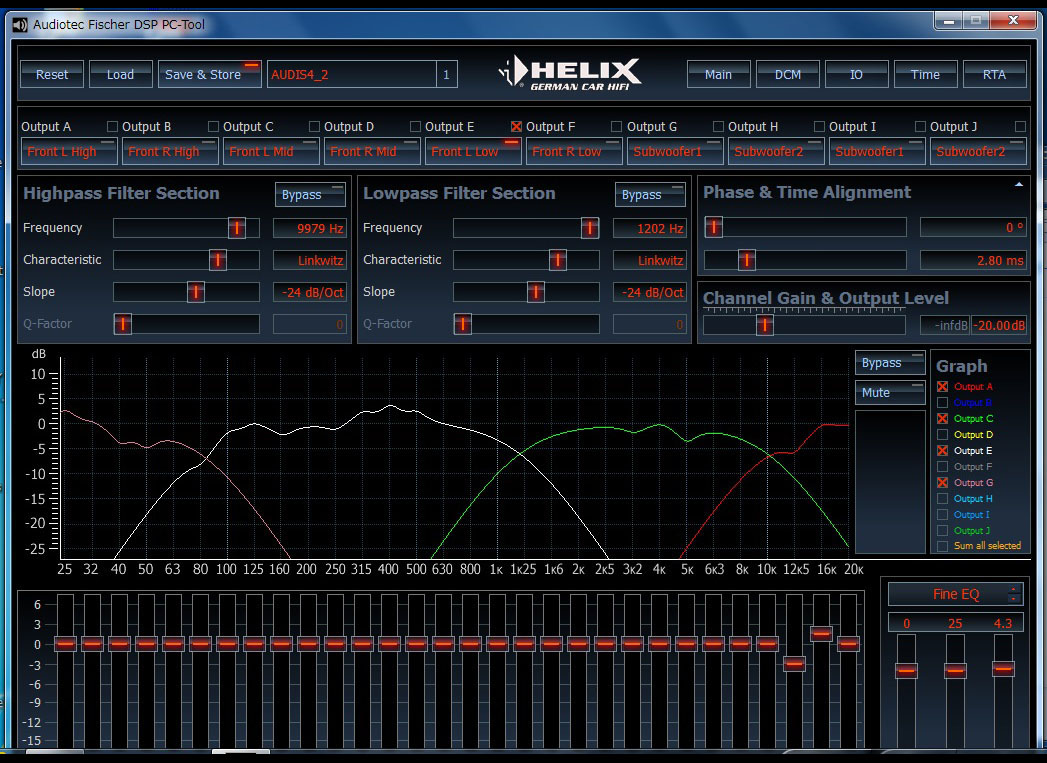Select the Front L High channel button
Viewport: 1047px width, 763px height.
coord(68,151)
